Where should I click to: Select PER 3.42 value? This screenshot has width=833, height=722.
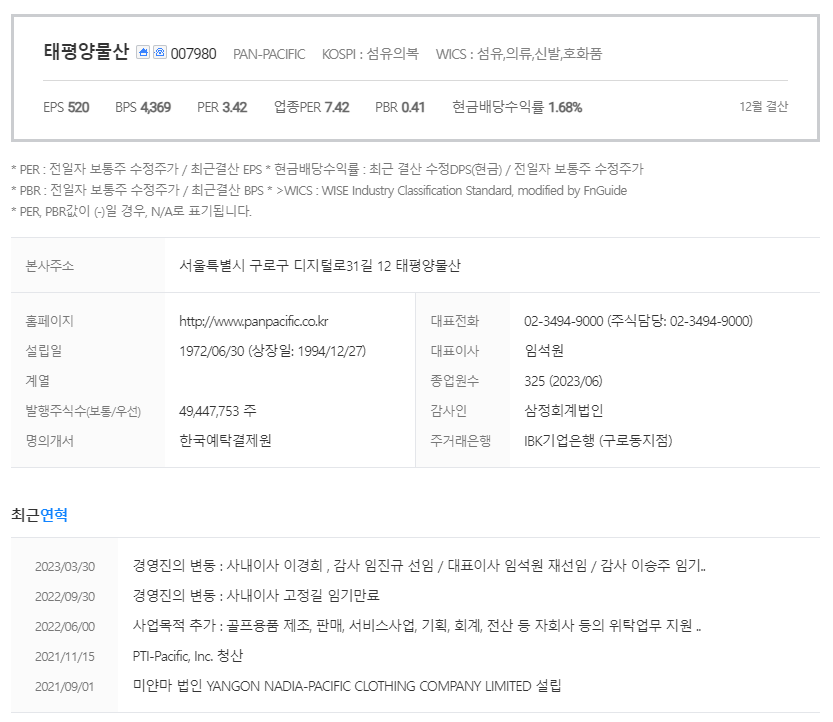pos(222,107)
